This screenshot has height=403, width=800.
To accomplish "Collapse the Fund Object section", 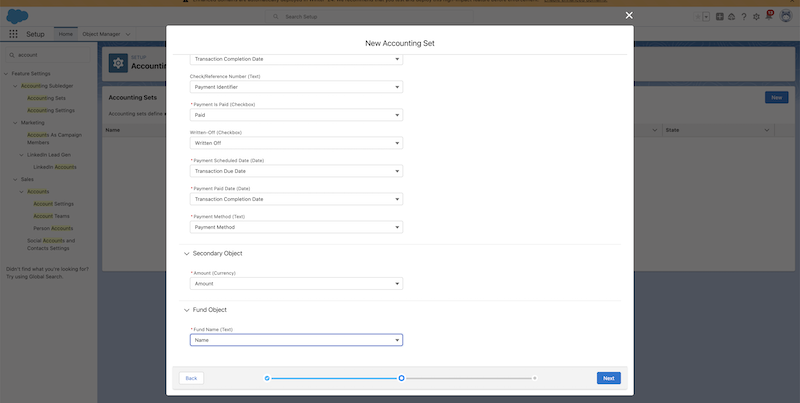I will tap(187, 310).
